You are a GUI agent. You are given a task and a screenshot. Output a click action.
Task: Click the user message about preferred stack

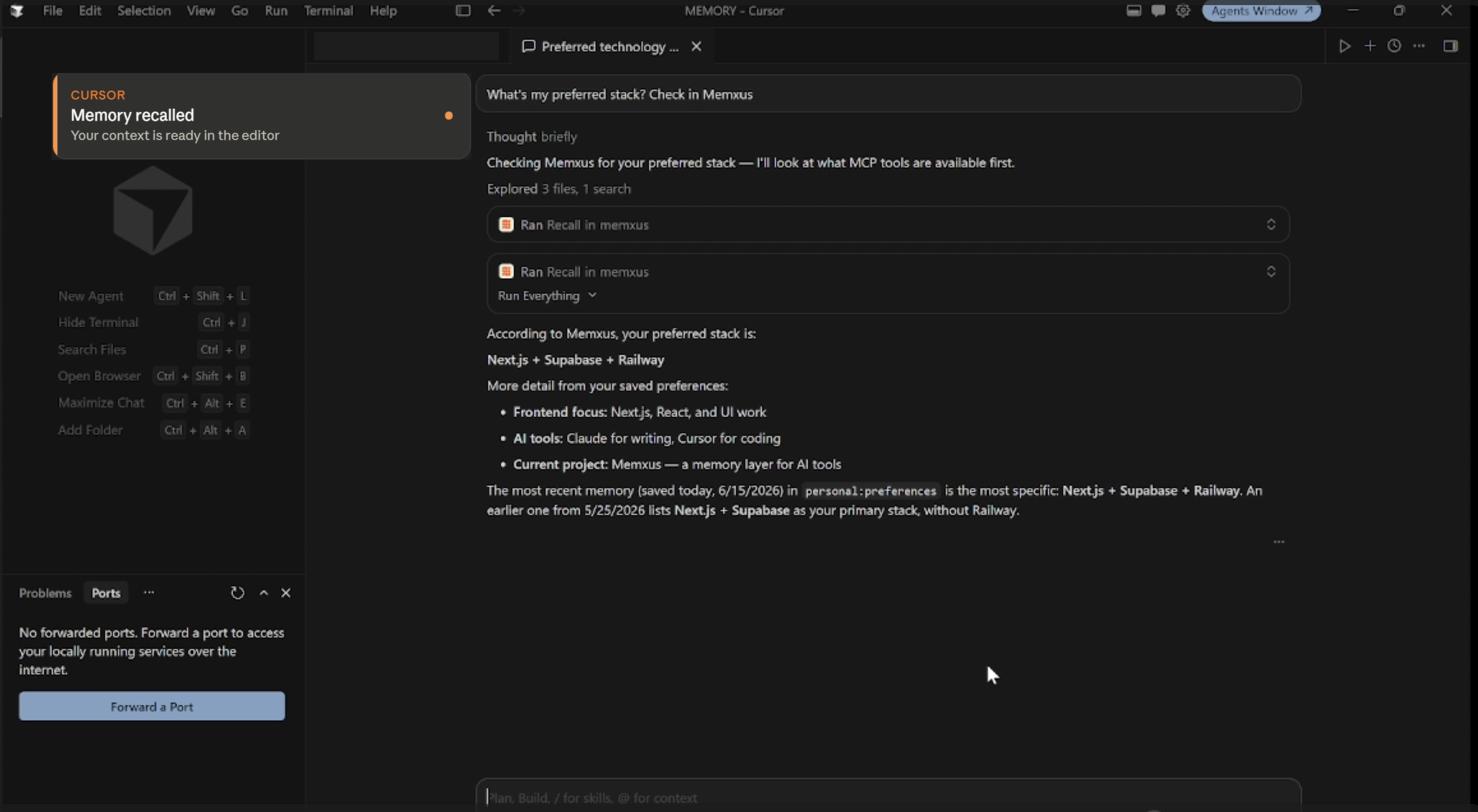tap(888, 94)
